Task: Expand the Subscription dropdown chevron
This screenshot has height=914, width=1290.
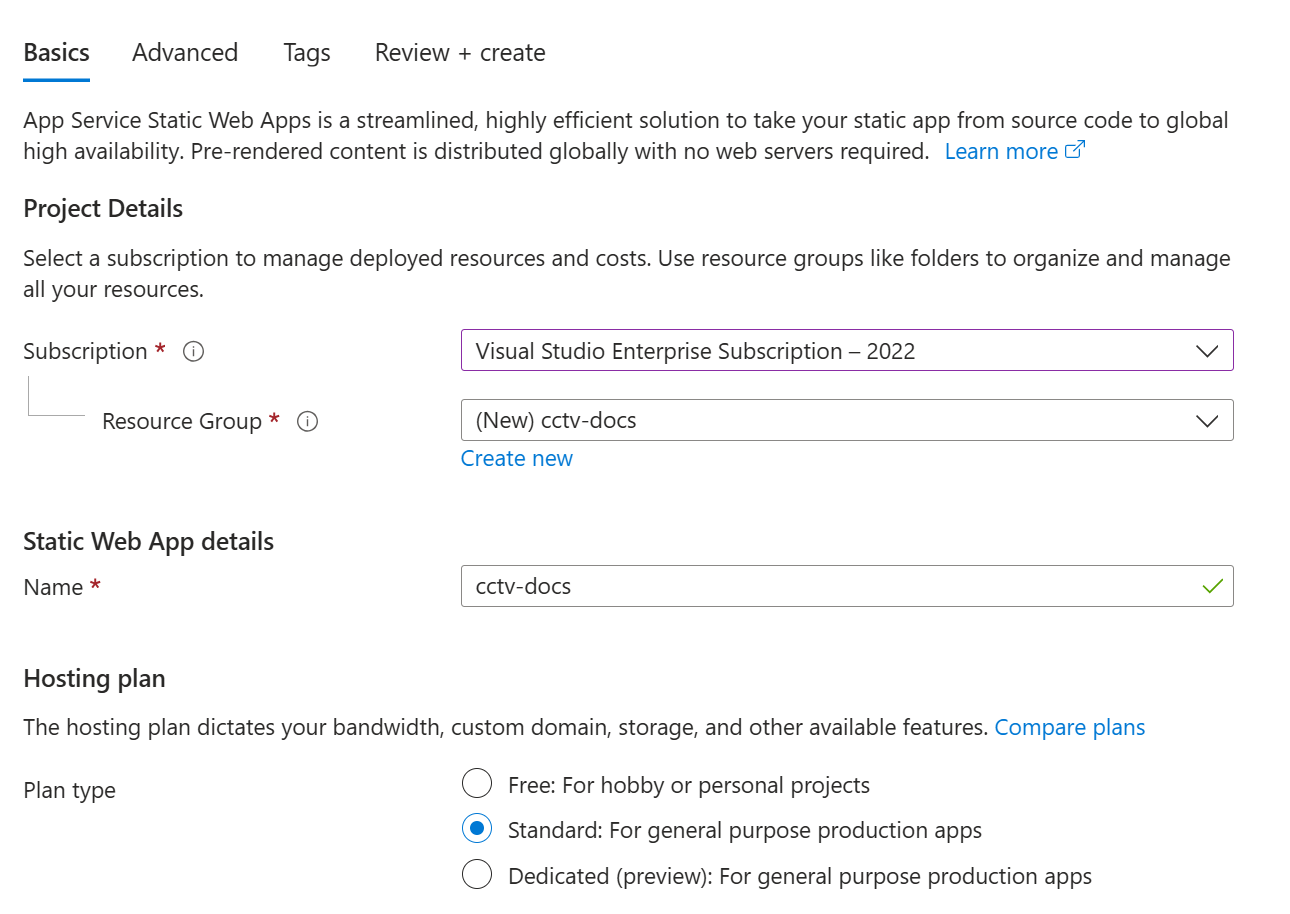Action: (x=1207, y=351)
